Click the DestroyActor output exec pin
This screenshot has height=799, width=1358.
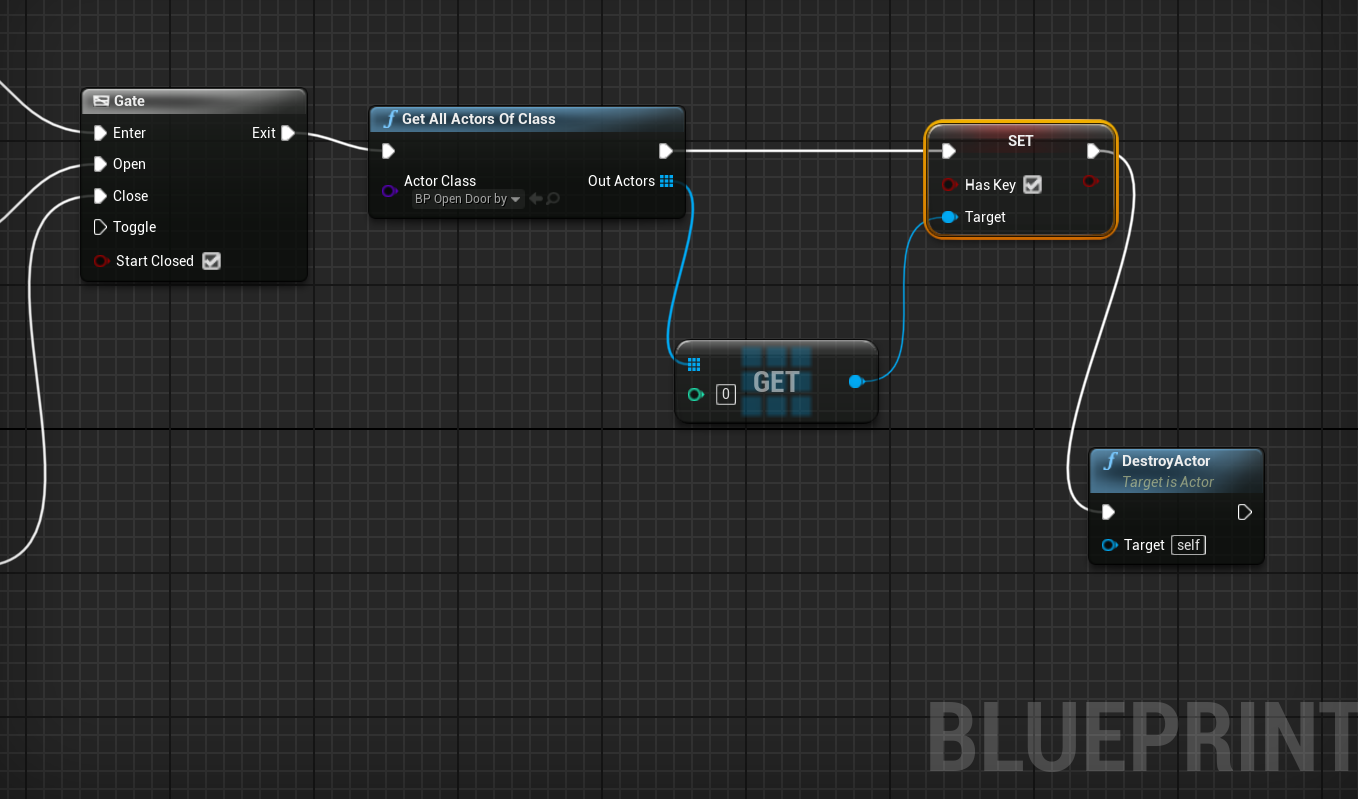[x=1244, y=512]
